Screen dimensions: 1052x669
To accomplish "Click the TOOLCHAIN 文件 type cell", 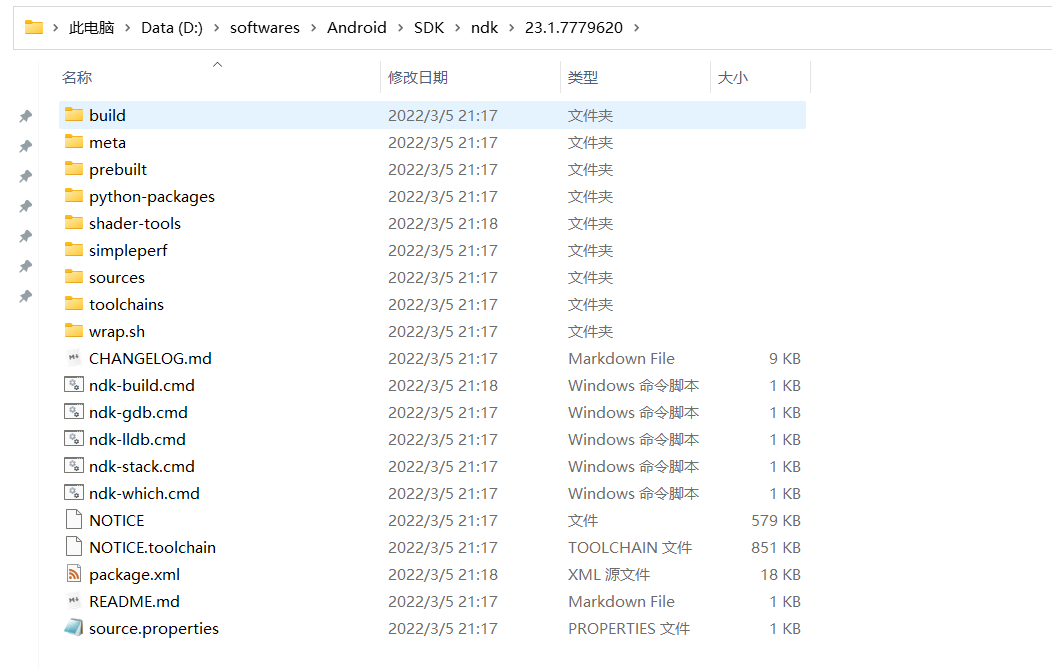I will [629, 547].
